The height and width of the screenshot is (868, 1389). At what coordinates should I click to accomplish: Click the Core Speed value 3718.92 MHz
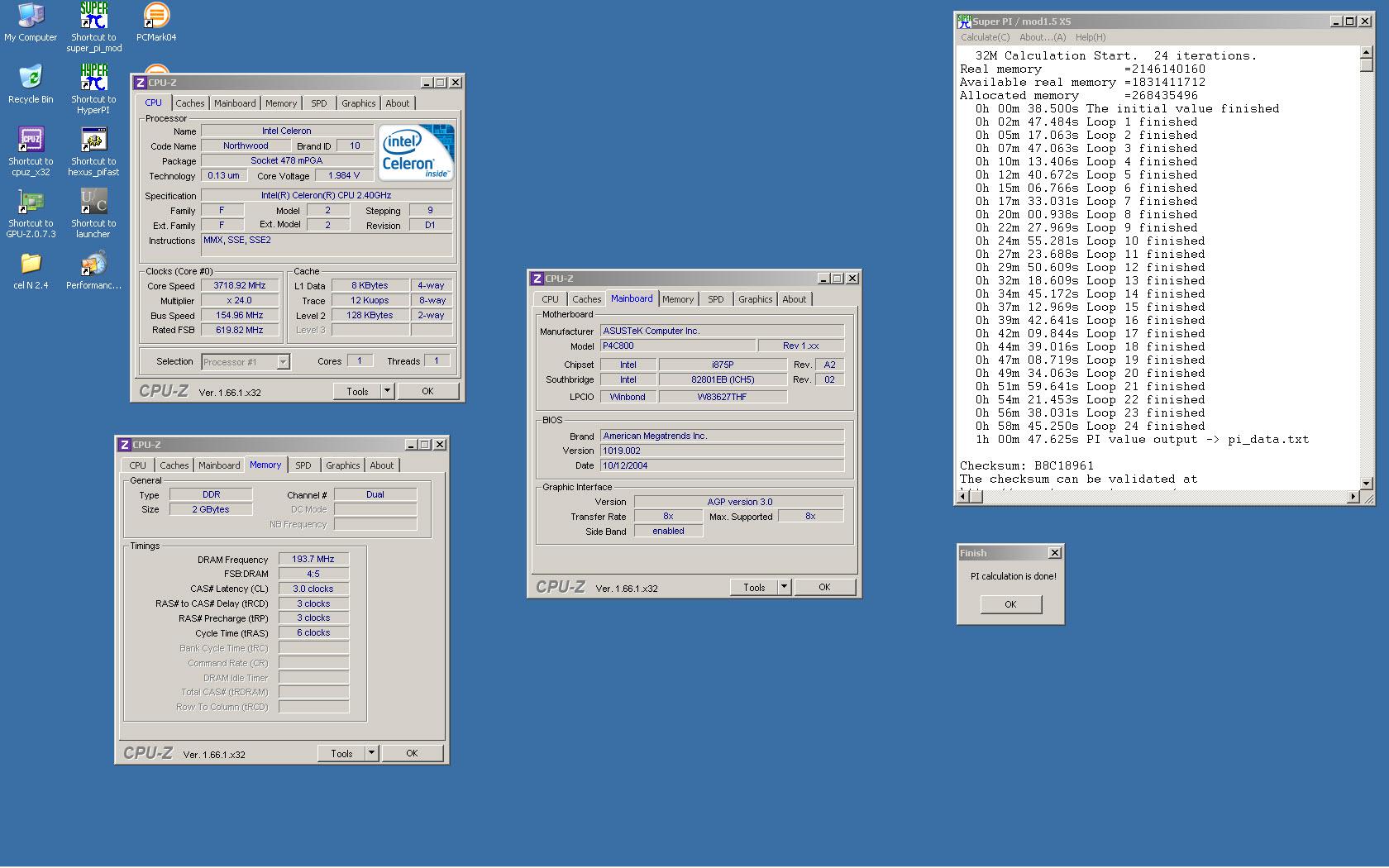(240, 285)
